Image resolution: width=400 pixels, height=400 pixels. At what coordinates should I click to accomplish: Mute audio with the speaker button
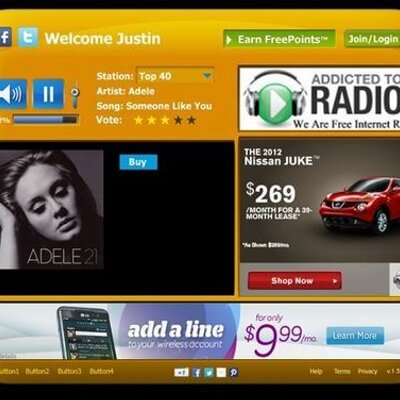point(13,94)
